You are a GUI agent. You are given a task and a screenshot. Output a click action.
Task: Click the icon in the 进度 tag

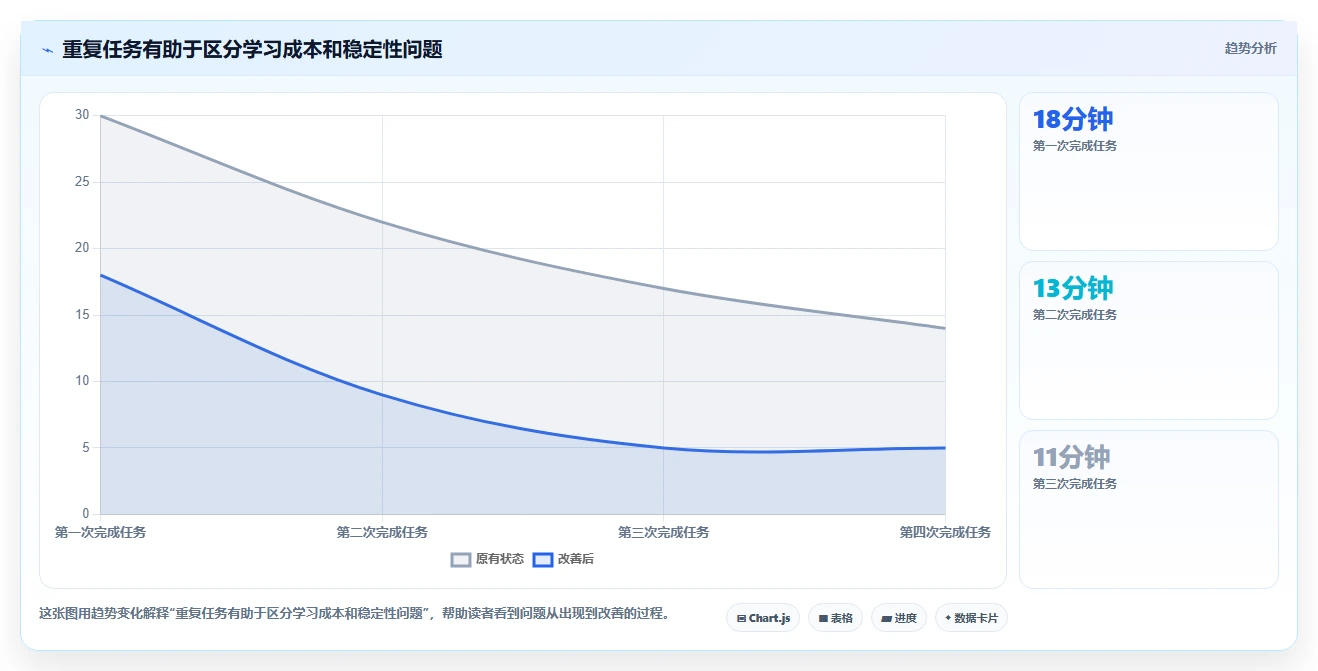coord(886,619)
